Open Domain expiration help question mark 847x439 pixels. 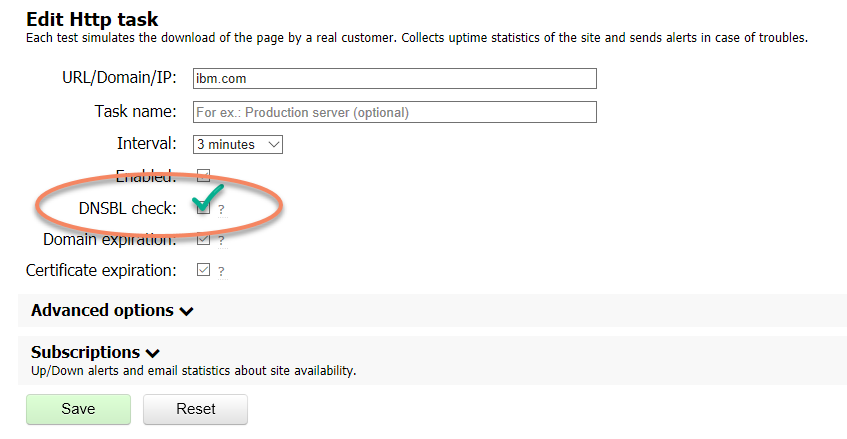click(x=221, y=240)
